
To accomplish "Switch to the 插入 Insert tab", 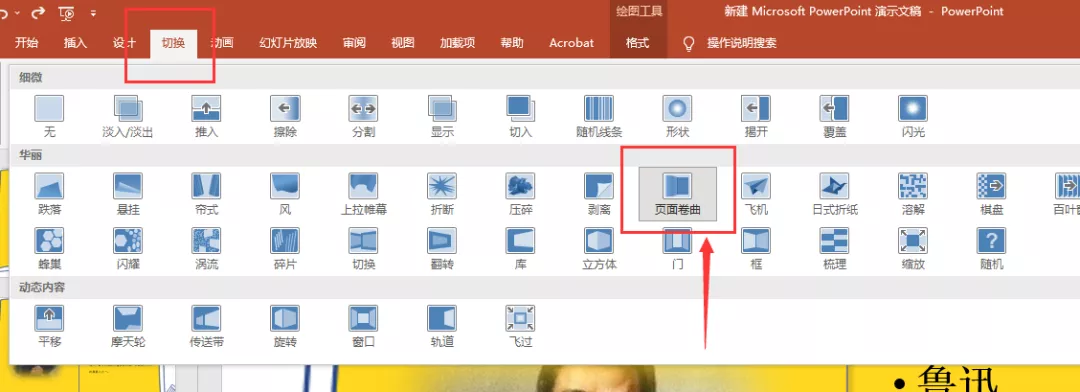I will 75,43.
